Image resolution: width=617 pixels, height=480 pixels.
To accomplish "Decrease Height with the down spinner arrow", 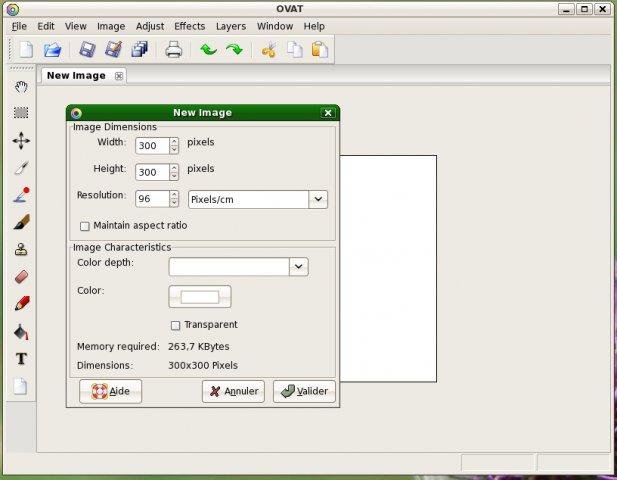I will pyautogui.click(x=174, y=176).
